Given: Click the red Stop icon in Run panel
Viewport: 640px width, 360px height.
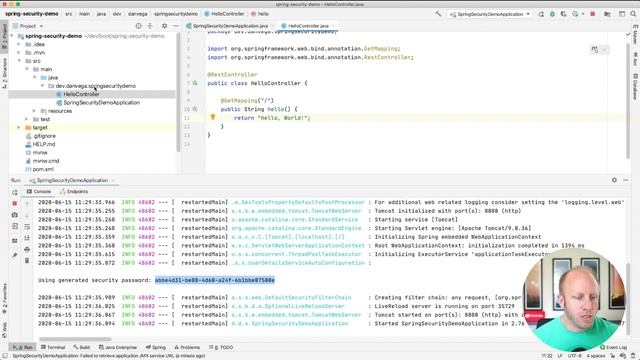Looking at the screenshot, I should tap(15, 203).
